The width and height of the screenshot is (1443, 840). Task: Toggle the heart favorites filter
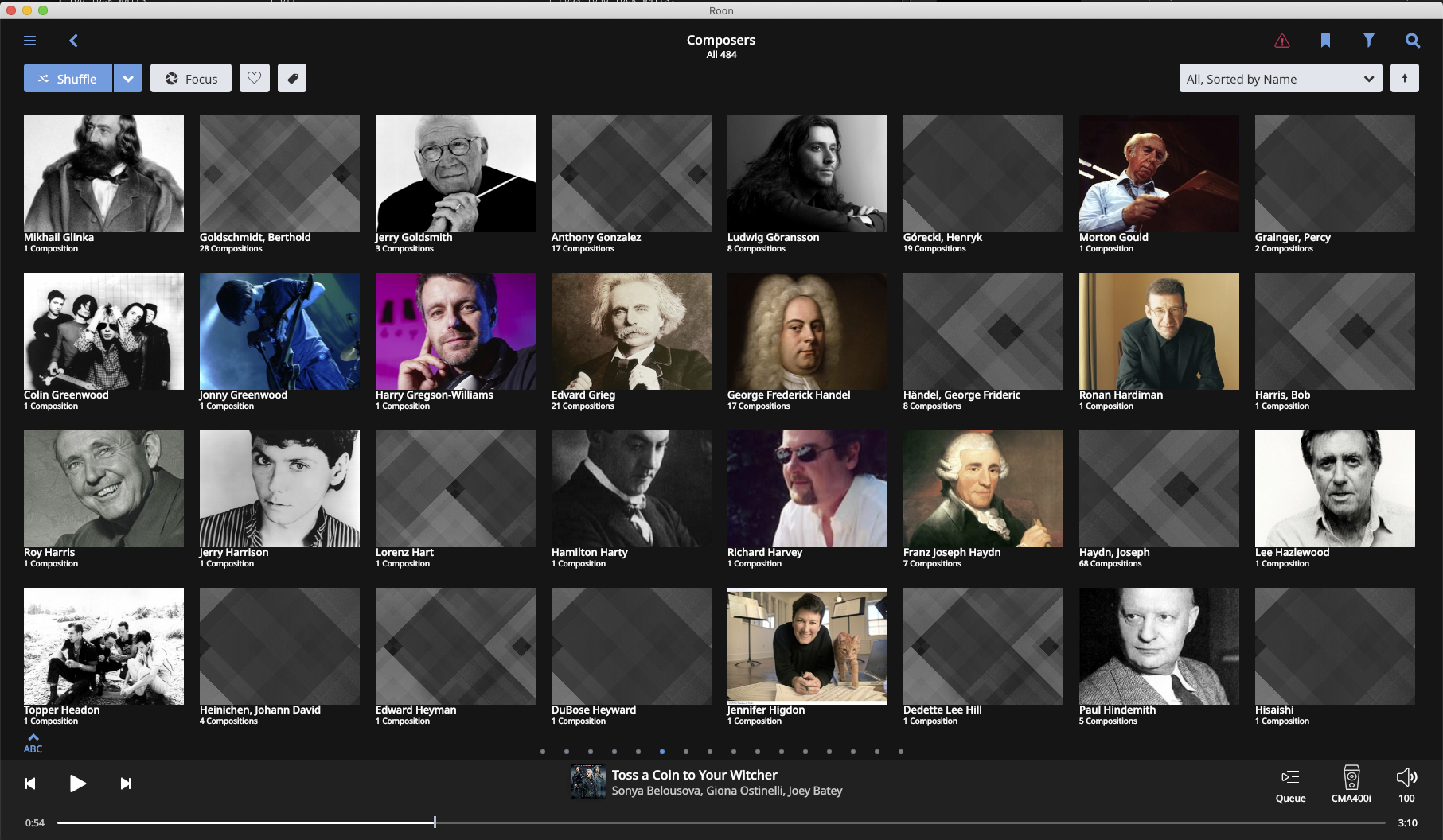pos(255,79)
